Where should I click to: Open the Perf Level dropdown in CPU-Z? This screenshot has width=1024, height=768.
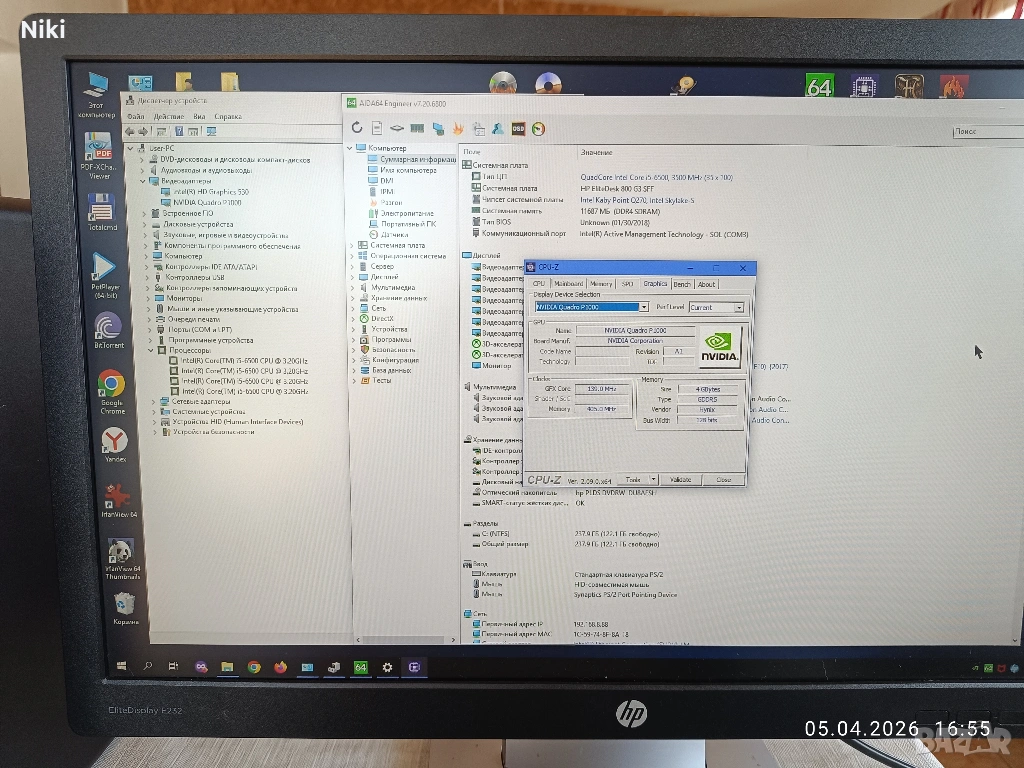[739, 307]
